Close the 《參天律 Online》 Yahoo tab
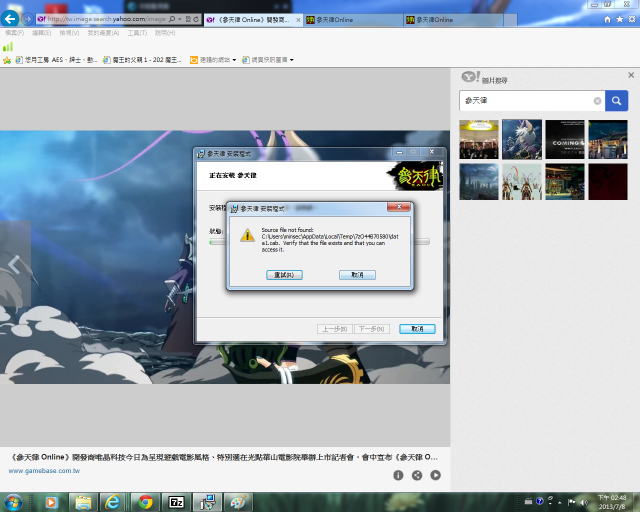640x512 pixels. coord(298,20)
